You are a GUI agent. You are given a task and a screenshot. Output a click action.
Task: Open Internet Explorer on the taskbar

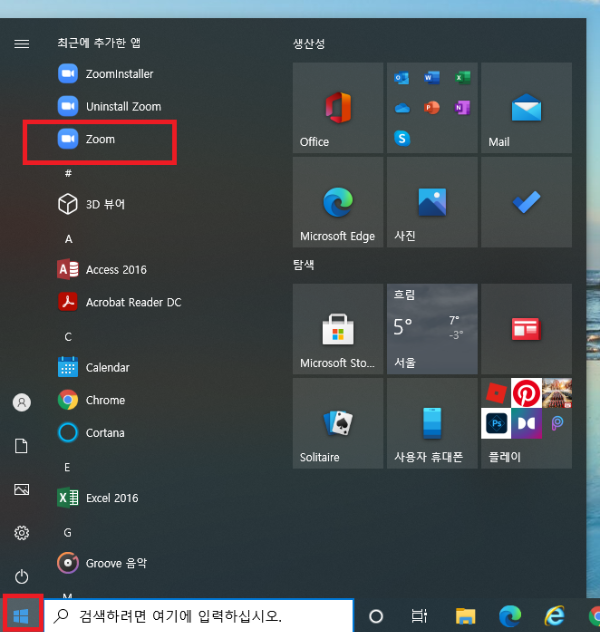click(554, 616)
